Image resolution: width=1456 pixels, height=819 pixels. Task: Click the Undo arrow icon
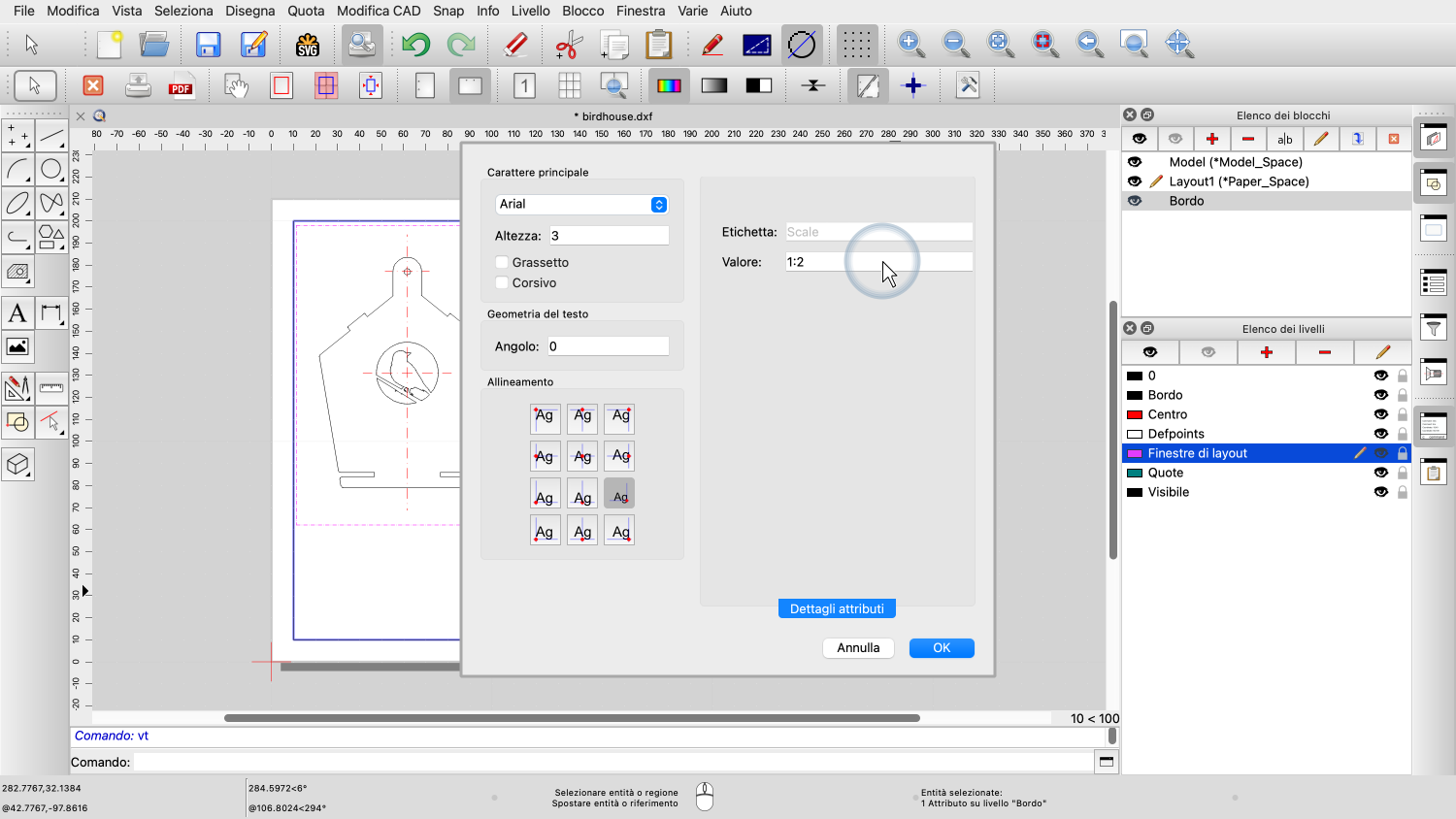[416, 45]
